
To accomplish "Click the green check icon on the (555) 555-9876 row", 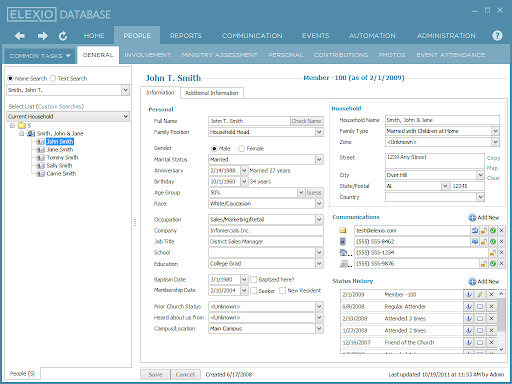I will 493,264.
